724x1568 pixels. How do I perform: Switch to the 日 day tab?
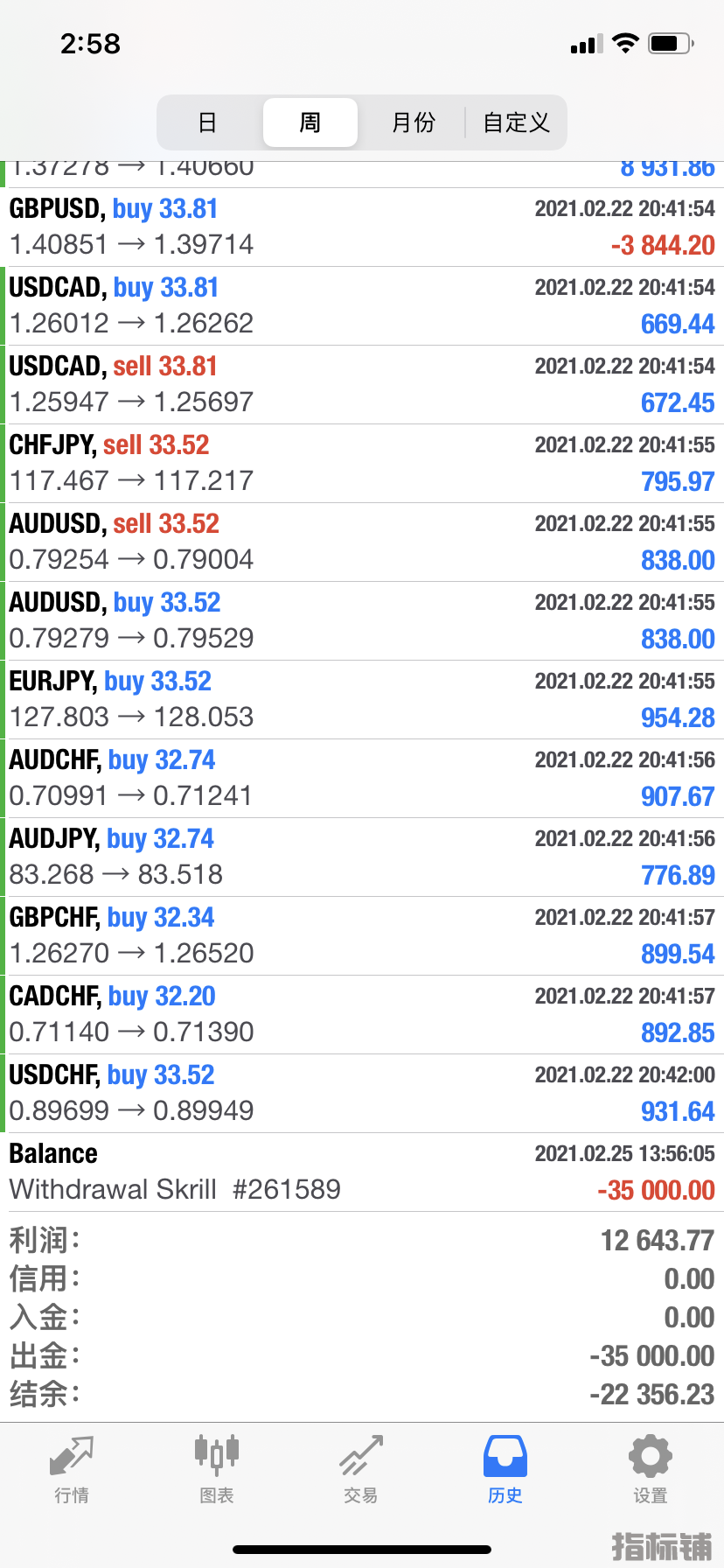click(x=207, y=122)
